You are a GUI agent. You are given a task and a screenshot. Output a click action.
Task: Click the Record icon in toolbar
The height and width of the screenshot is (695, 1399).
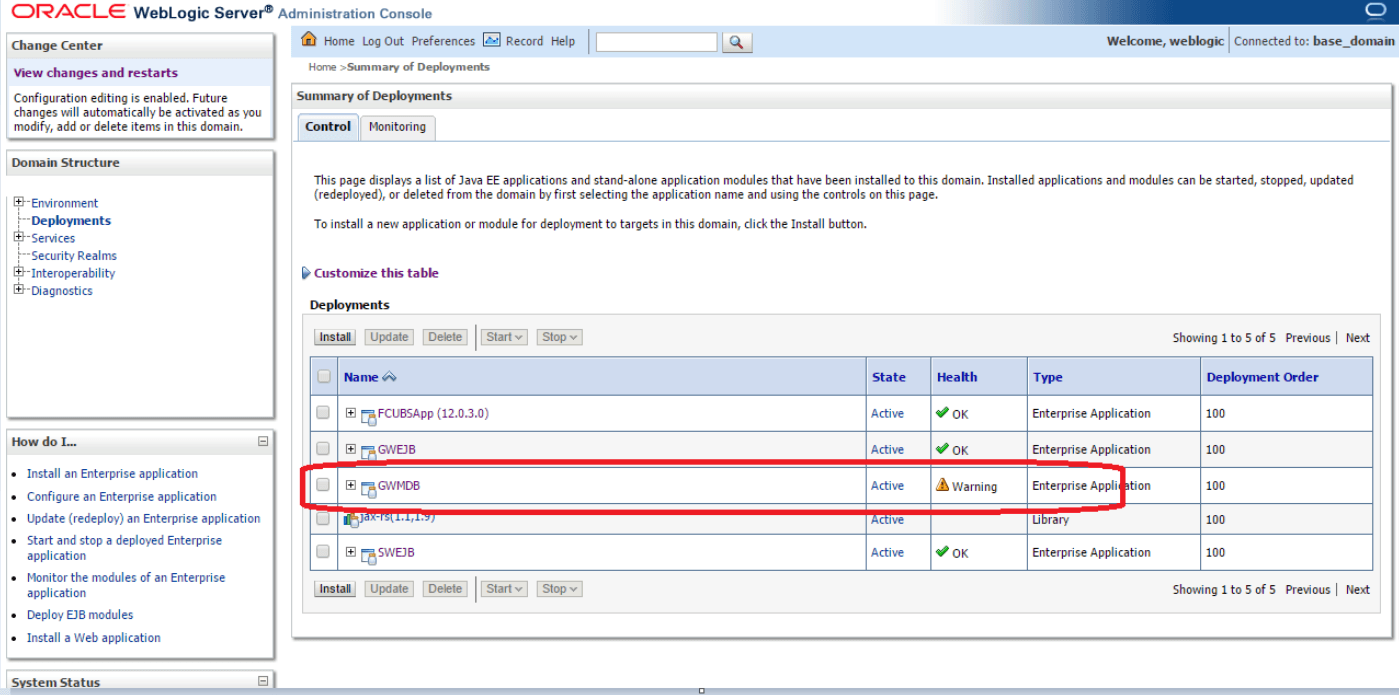(x=491, y=40)
